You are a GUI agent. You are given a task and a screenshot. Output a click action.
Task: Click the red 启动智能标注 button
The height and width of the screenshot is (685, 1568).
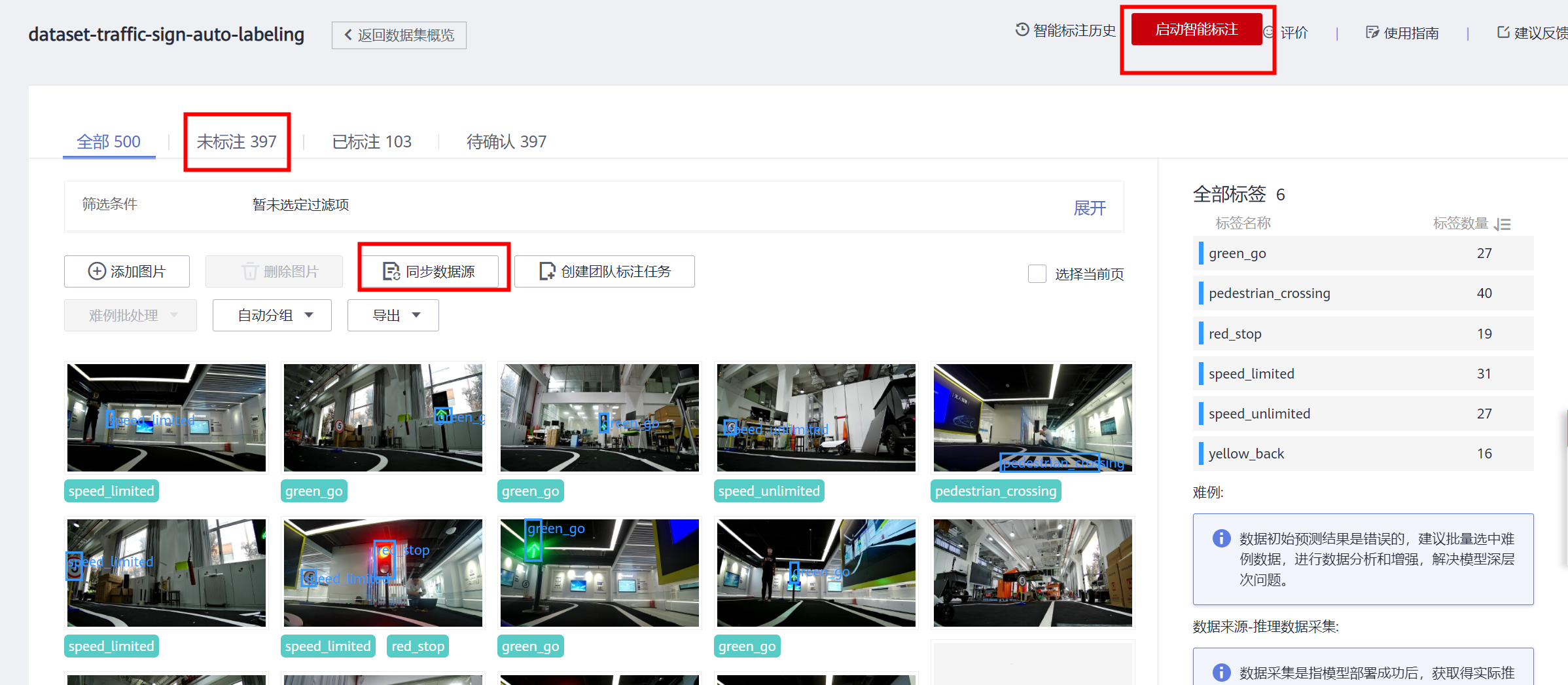coord(1196,29)
